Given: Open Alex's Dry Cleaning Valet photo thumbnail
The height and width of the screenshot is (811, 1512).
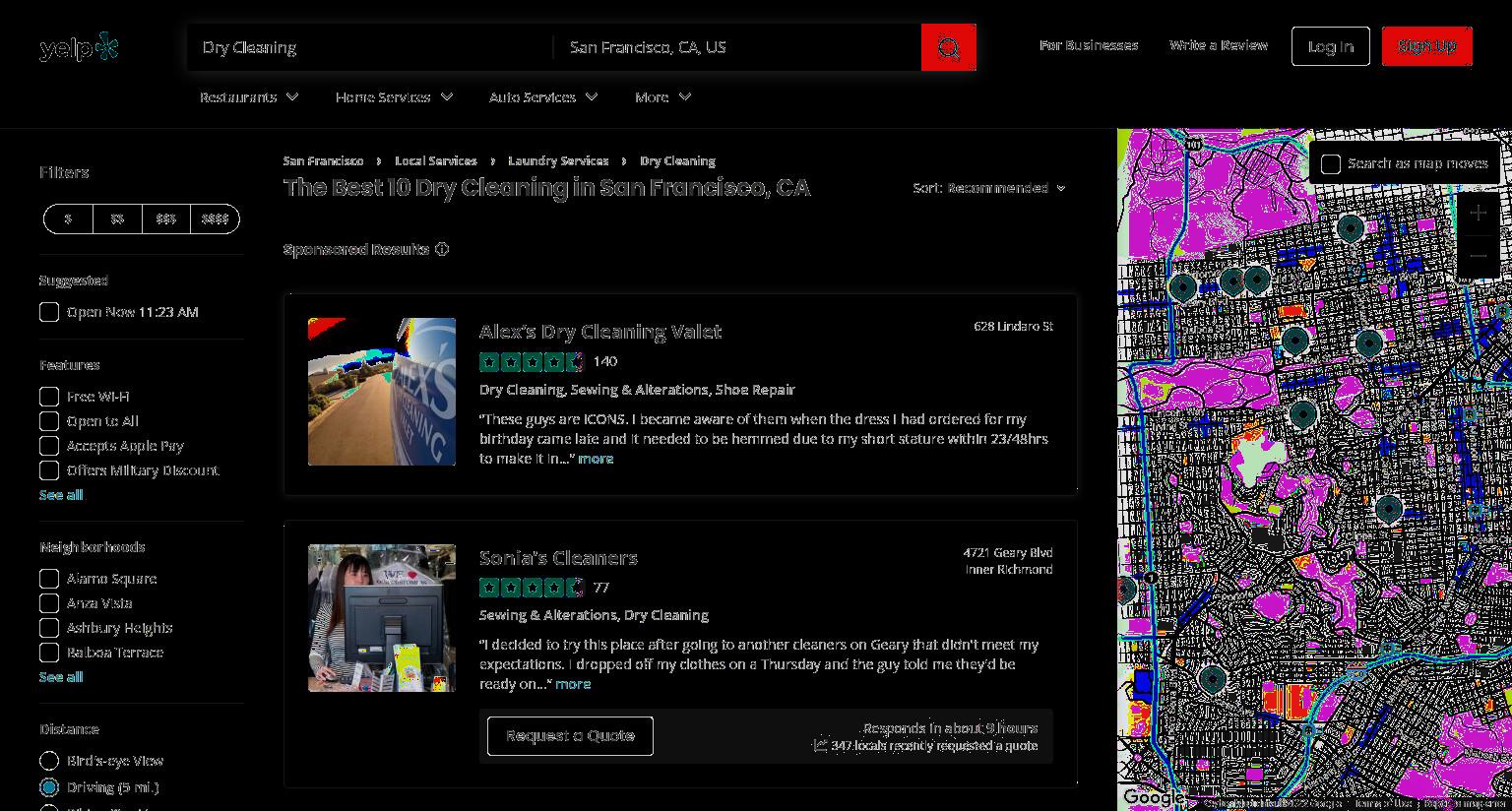Looking at the screenshot, I should (382, 392).
